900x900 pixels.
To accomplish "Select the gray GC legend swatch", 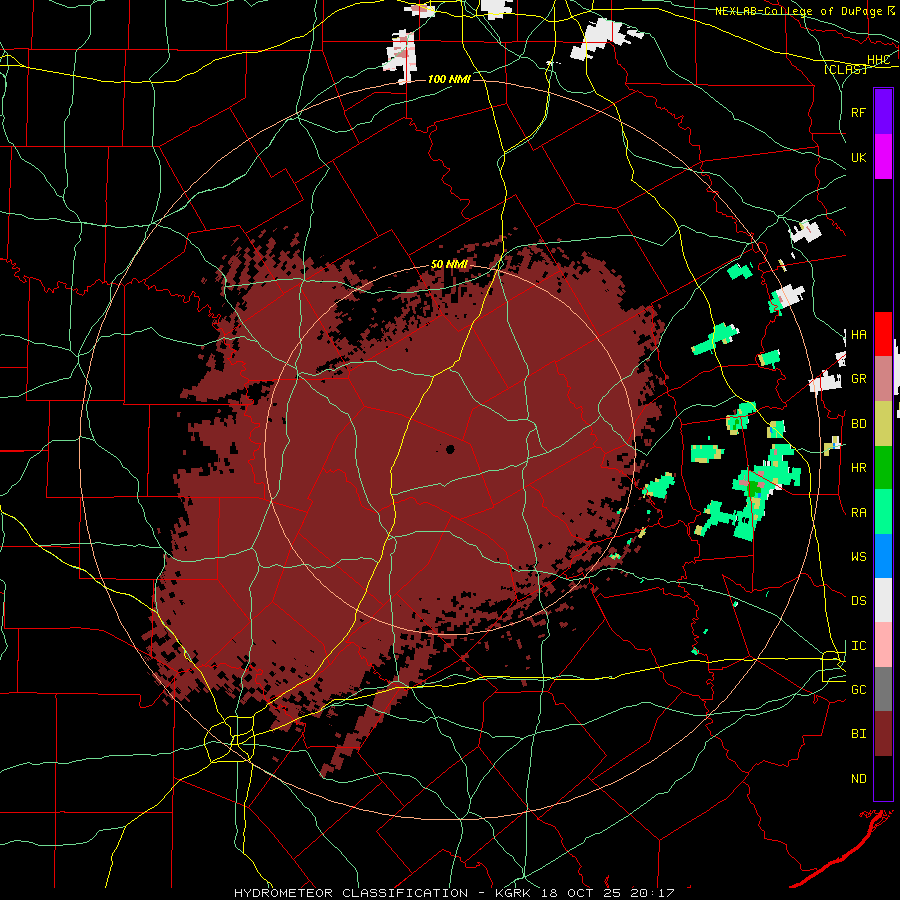I will pyautogui.click(x=883, y=689).
